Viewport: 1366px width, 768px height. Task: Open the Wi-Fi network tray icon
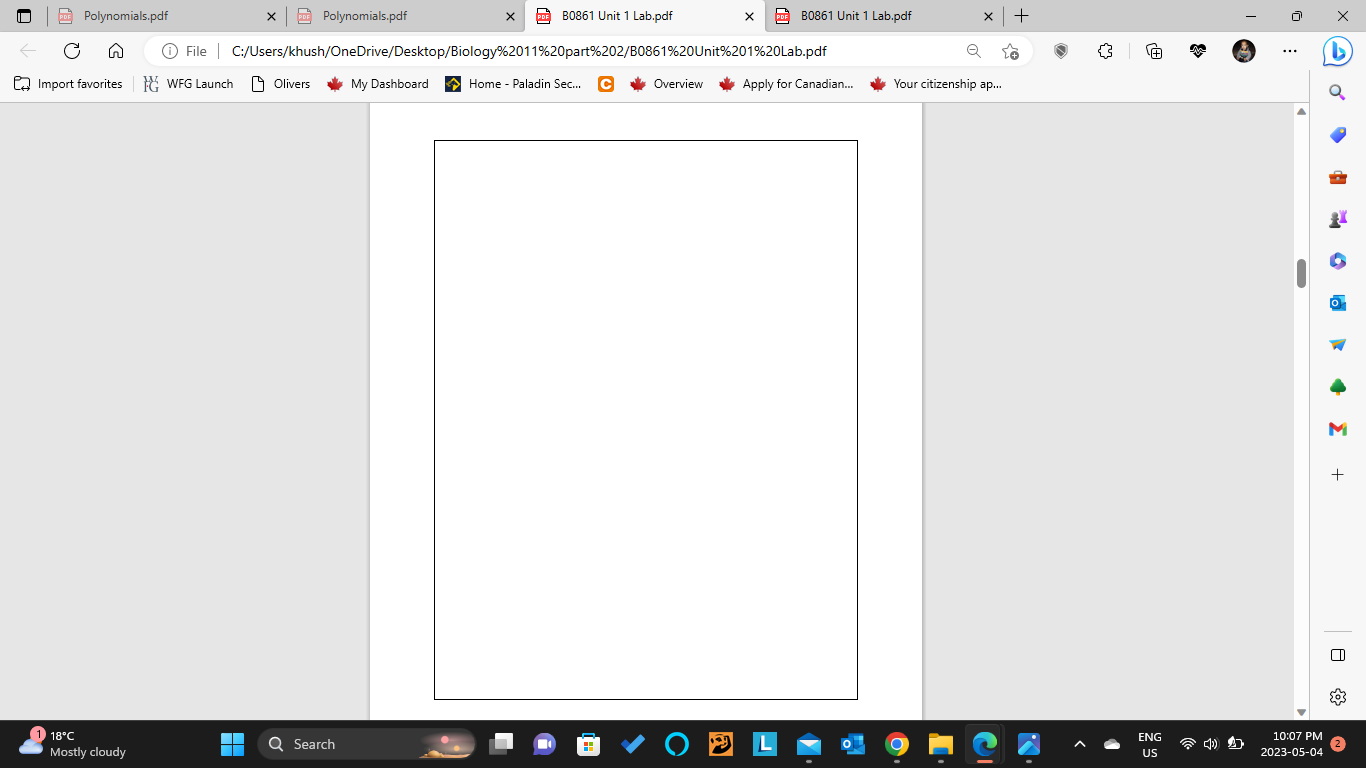click(1188, 744)
